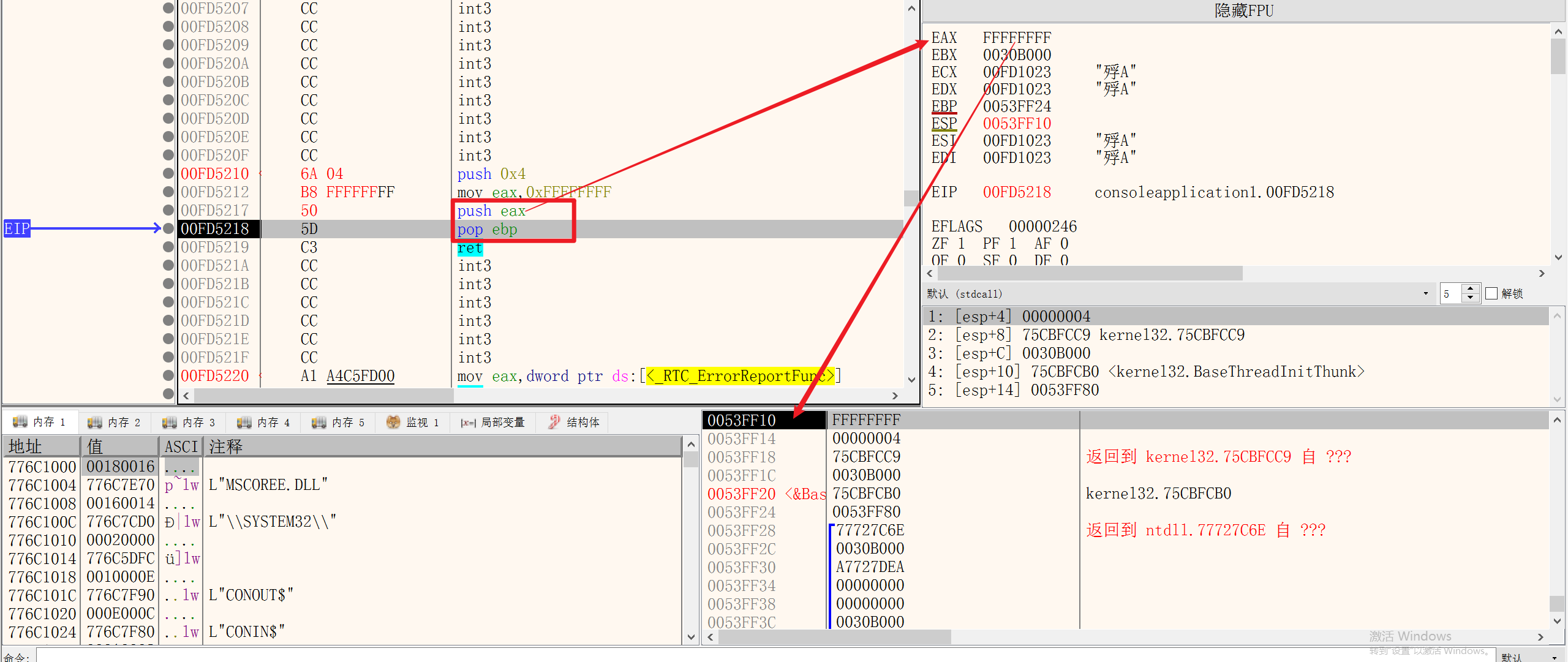This screenshot has width=1568, height=662.
Task: Click the 监视 1 watch tab icon
Action: coord(393,422)
